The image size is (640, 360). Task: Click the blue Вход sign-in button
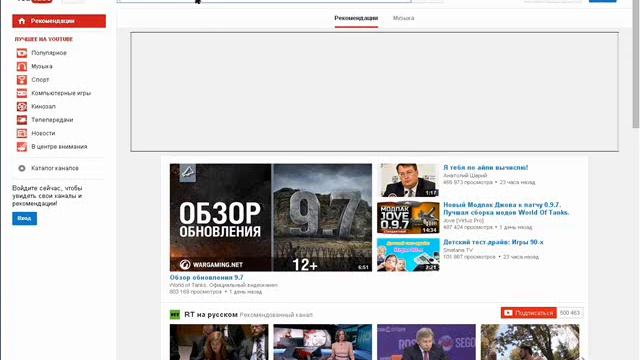point(24,218)
